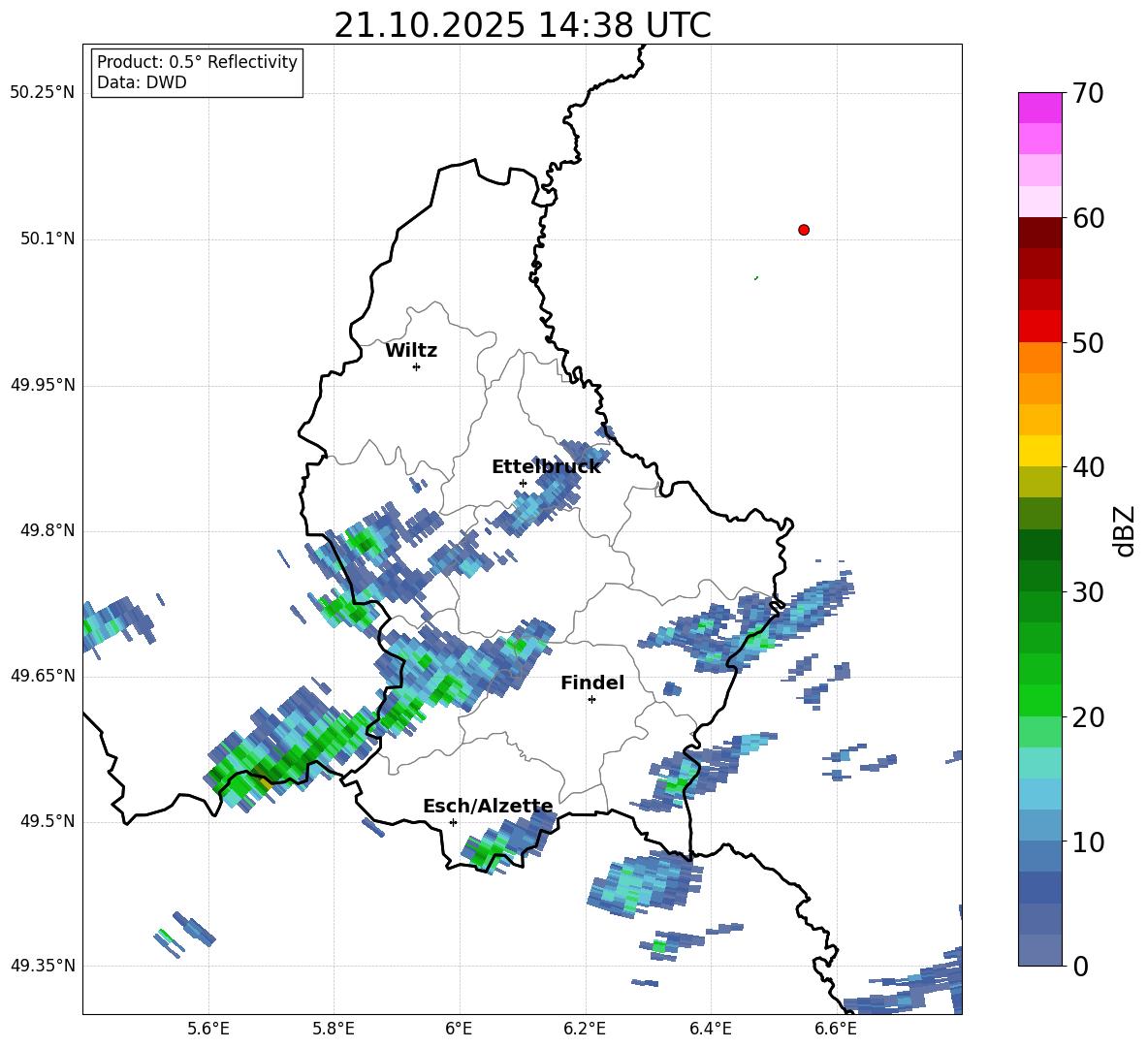
Task: Click the 5.8°E longitude label
Action: [x=334, y=1029]
